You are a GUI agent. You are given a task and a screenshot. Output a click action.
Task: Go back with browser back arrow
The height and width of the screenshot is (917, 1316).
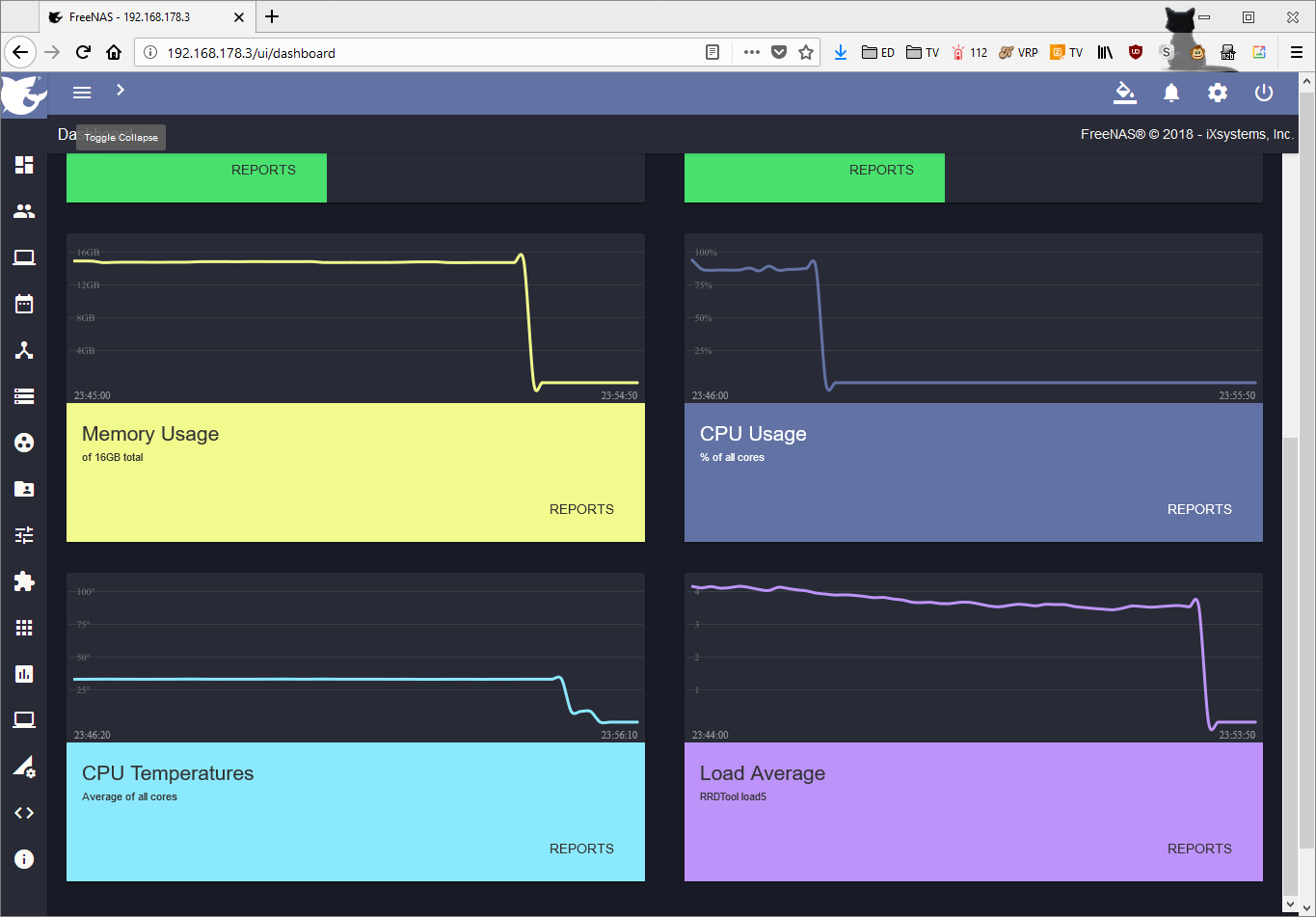(22, 52)
